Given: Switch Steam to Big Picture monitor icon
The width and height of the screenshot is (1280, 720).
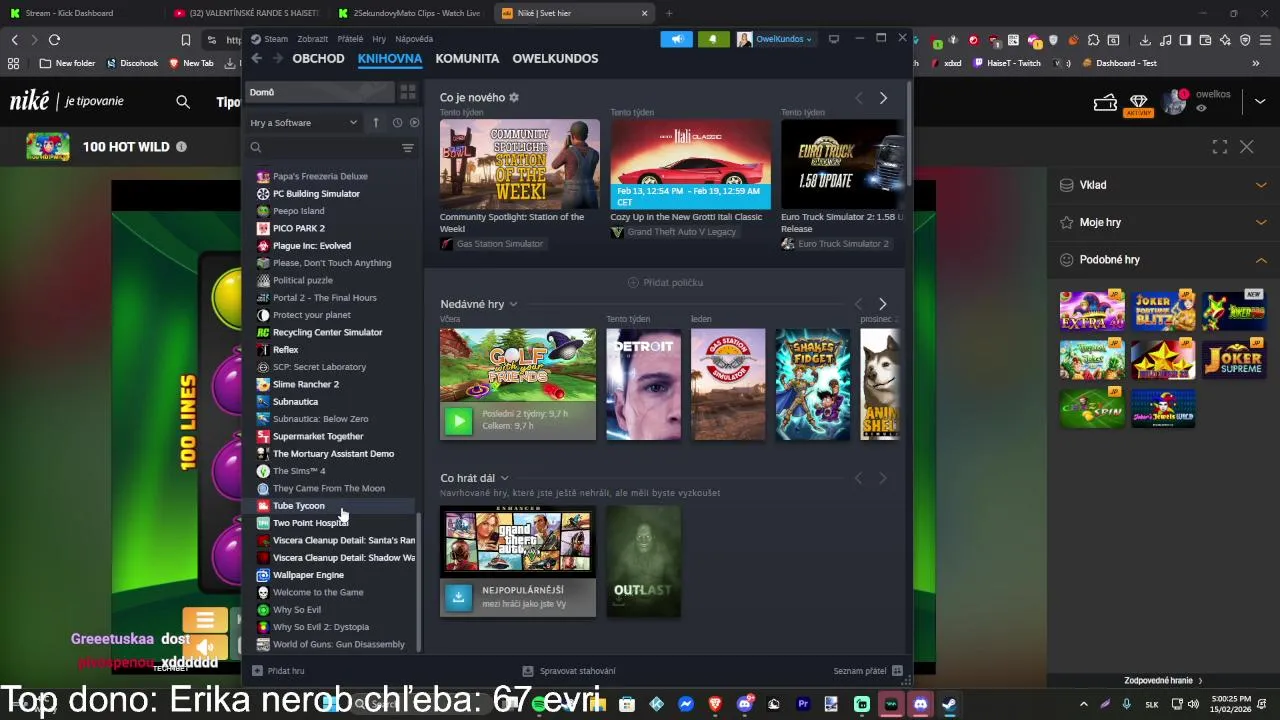Looking at the screenshot, I should click(834, 39).
